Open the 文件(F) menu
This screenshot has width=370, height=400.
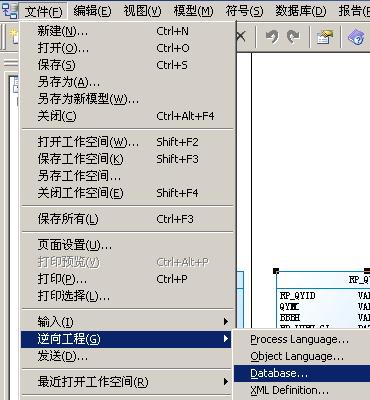pyautogui.click(x=43, y=12)
